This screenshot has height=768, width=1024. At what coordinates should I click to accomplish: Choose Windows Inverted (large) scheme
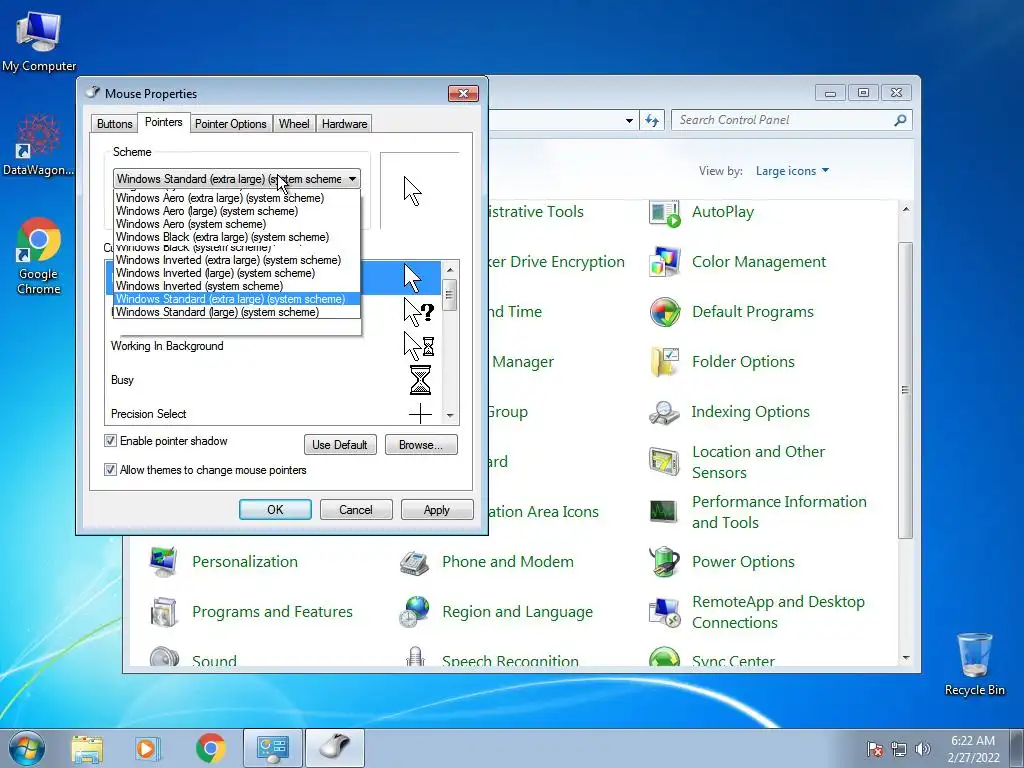coord(236,273)
